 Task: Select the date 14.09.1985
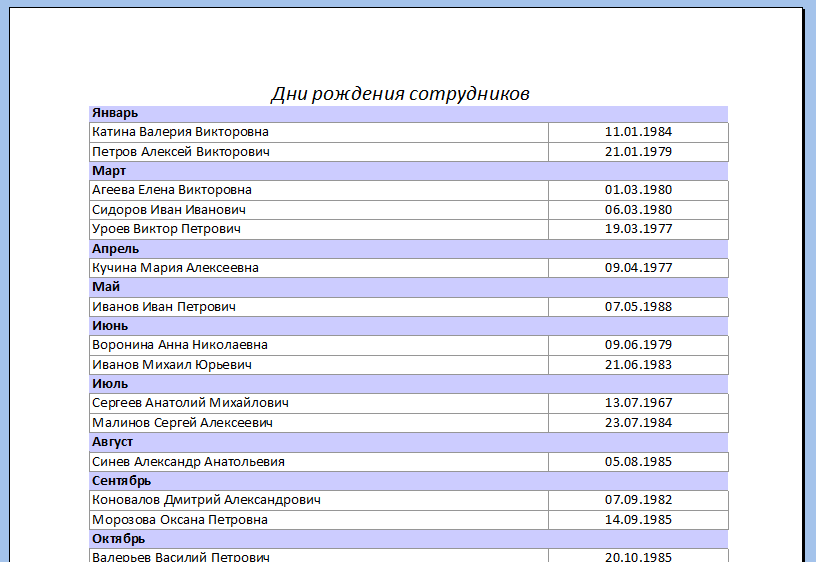(x=638, y=520)
